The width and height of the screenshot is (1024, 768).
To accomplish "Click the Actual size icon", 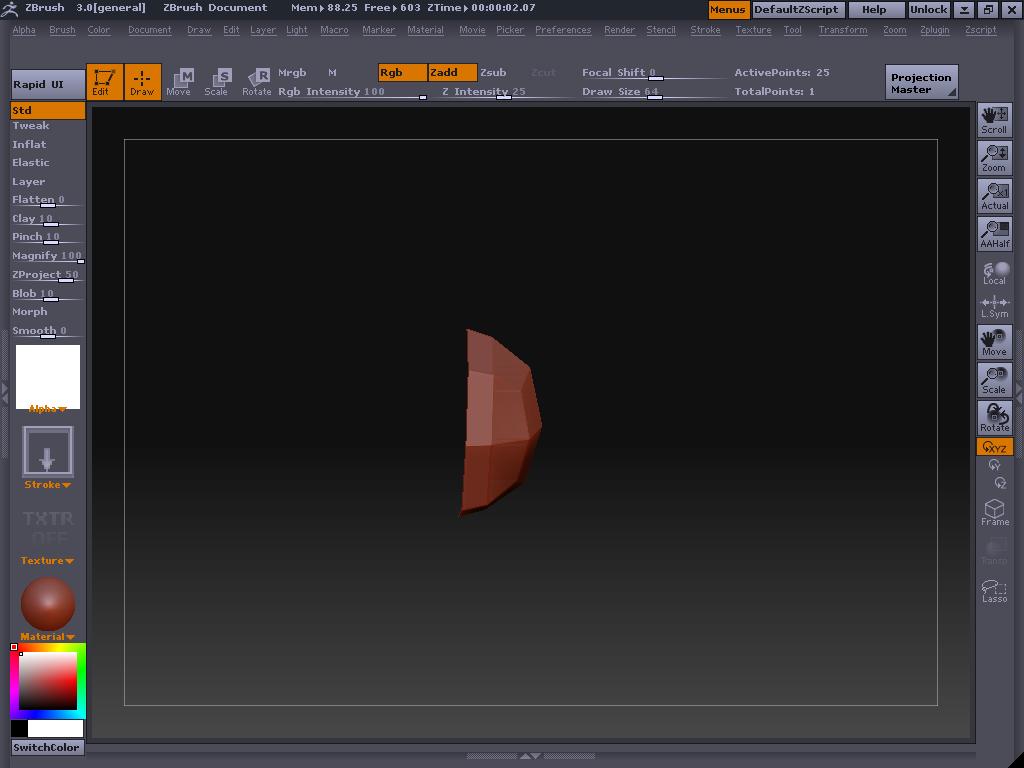I will [x=994, y=194].
